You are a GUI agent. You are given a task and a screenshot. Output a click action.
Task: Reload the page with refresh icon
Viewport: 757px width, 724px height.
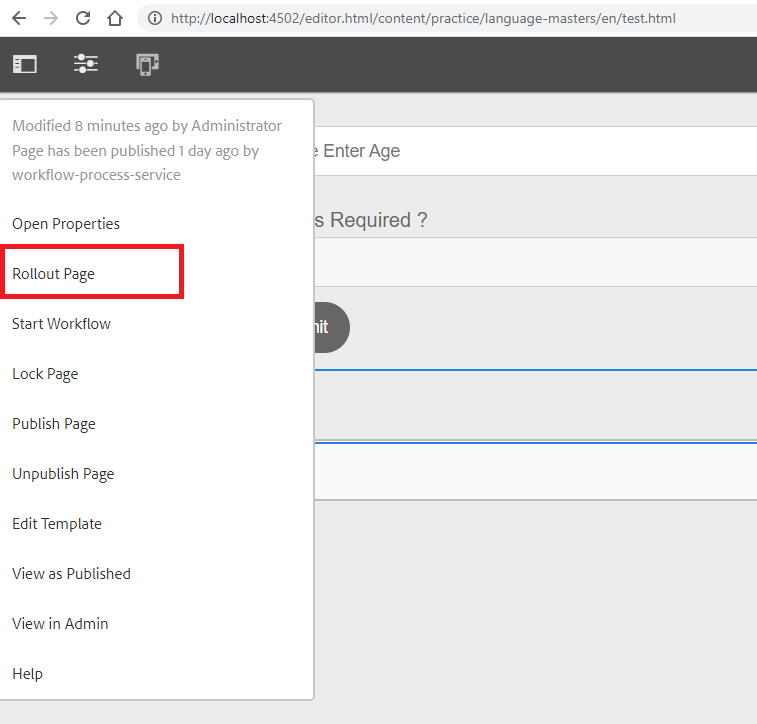pos(83,18)
